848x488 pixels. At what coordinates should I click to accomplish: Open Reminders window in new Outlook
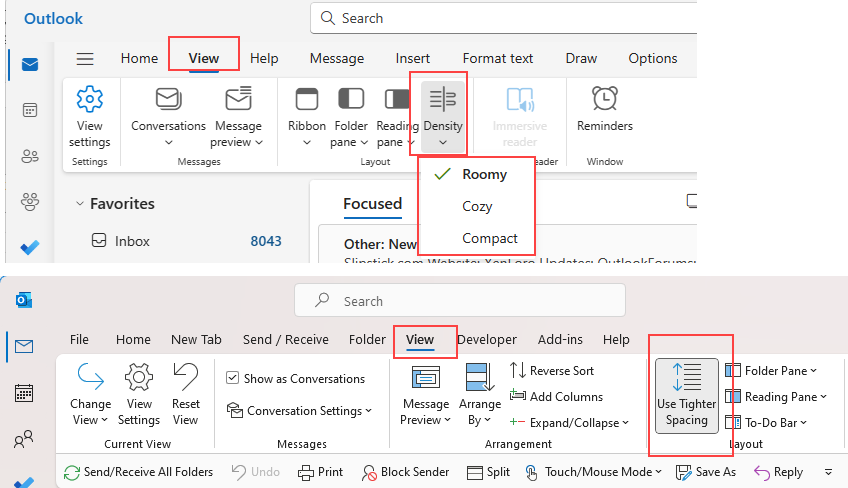pyautogui.click(x=605, y=109)
